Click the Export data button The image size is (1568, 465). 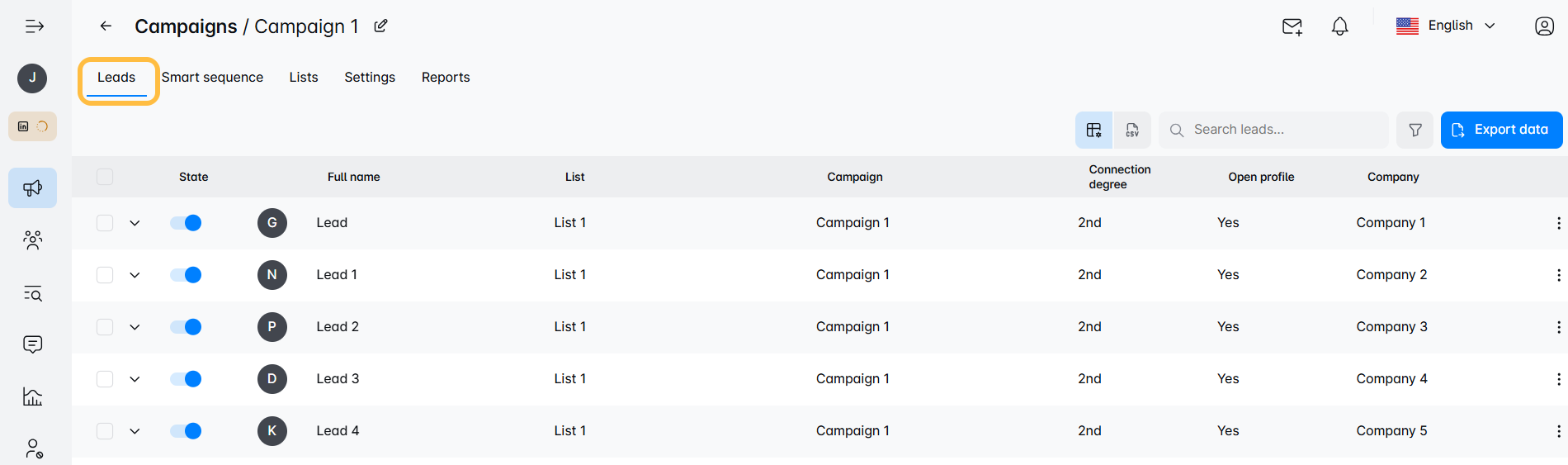(1501, 130)
